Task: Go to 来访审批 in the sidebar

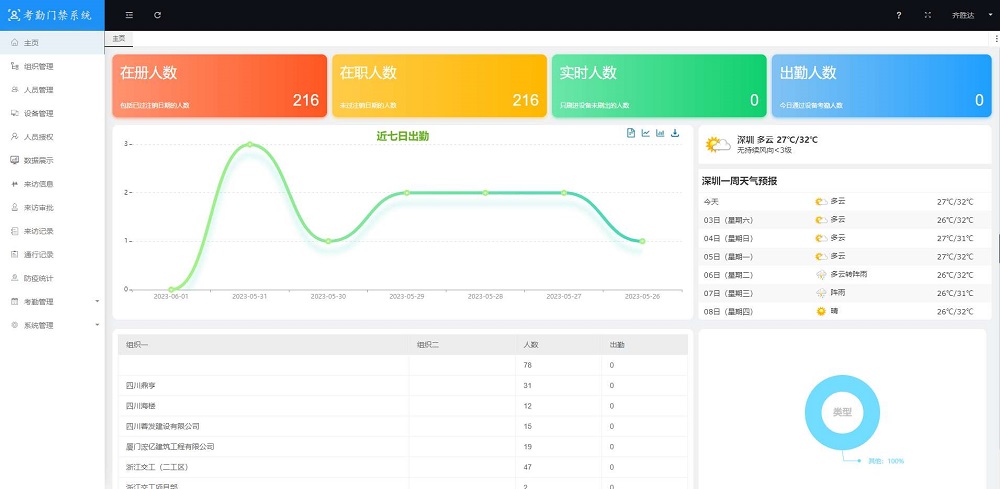Action: tap(38, 207)
